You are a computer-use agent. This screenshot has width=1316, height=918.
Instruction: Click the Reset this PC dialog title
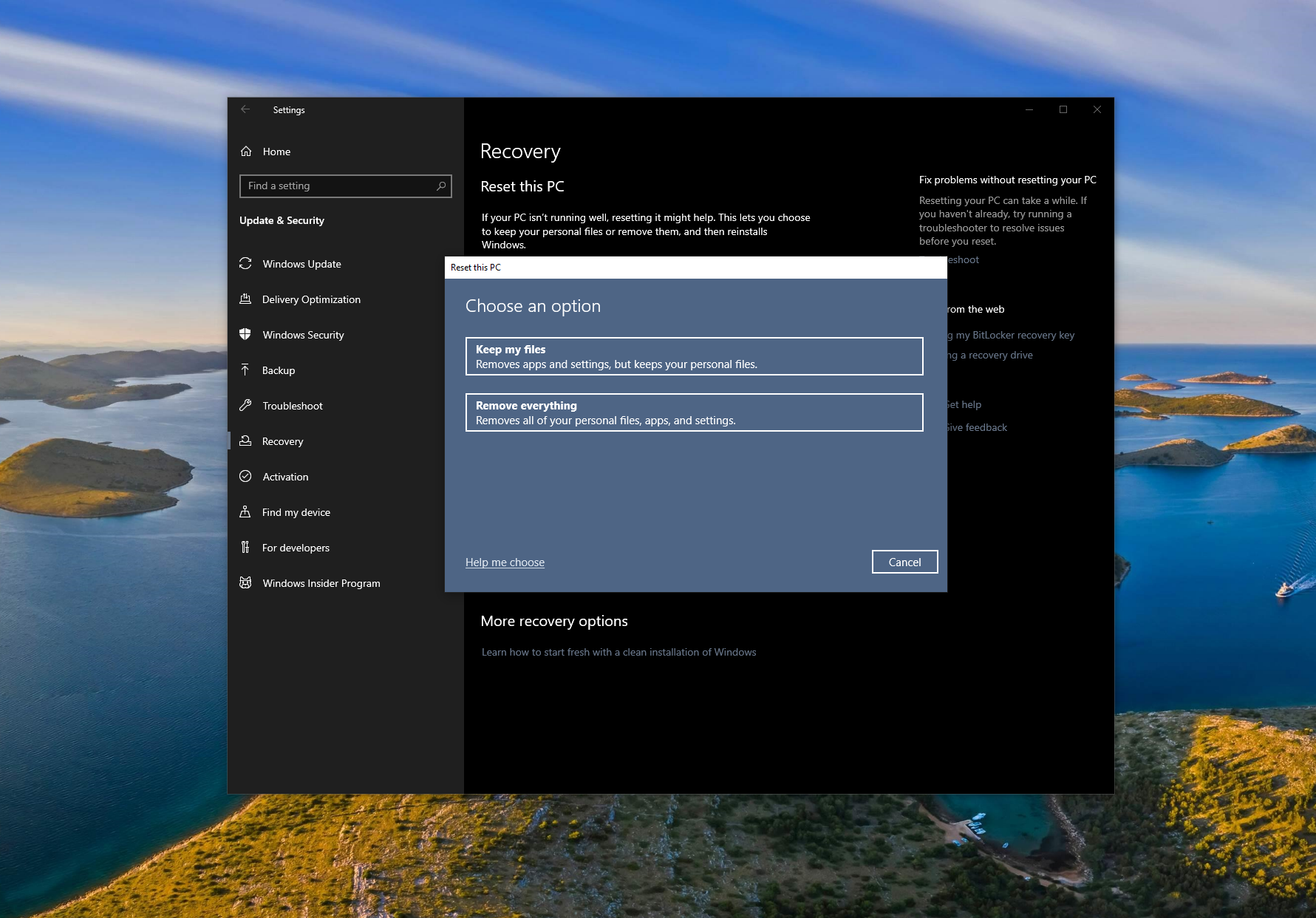coord(476,268)
